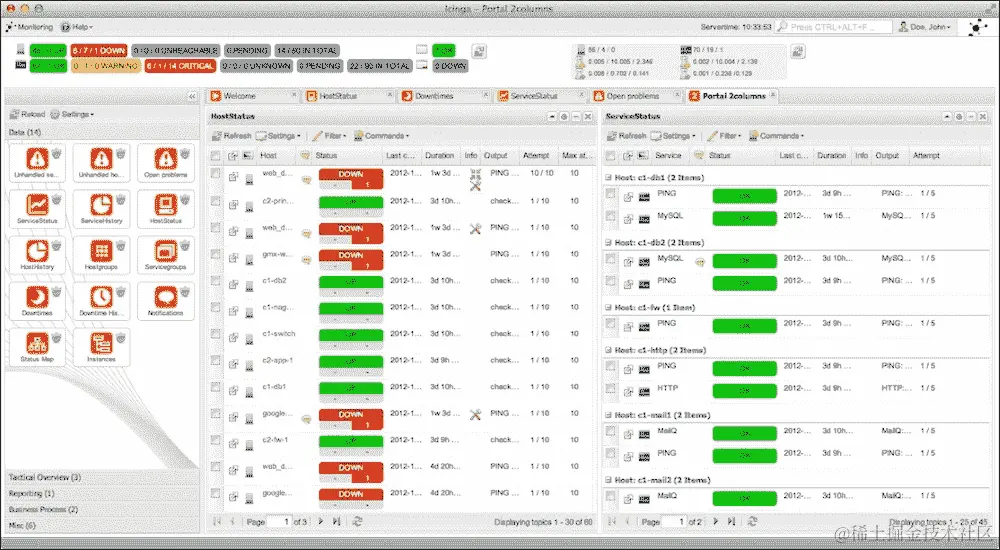Click the refresh icon beside host status summary
Viewport: 1000px width, 550px height.
coord(479,51)
